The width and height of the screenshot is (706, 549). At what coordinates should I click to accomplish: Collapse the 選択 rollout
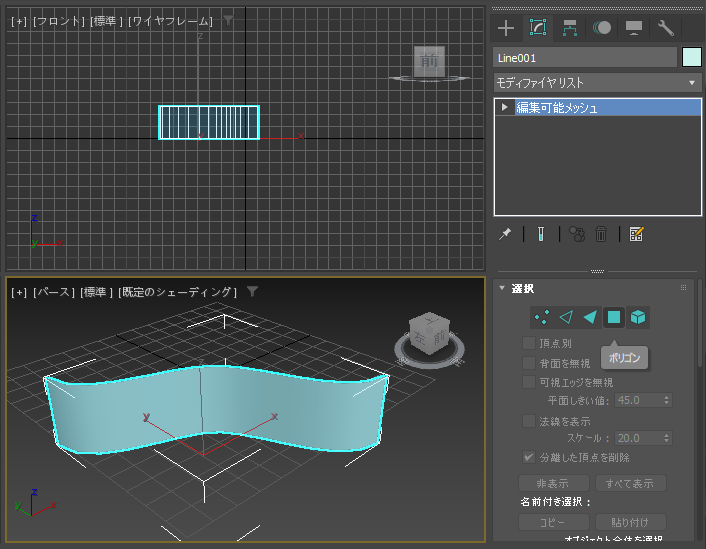pyautogui.click(x=502, y=288)
